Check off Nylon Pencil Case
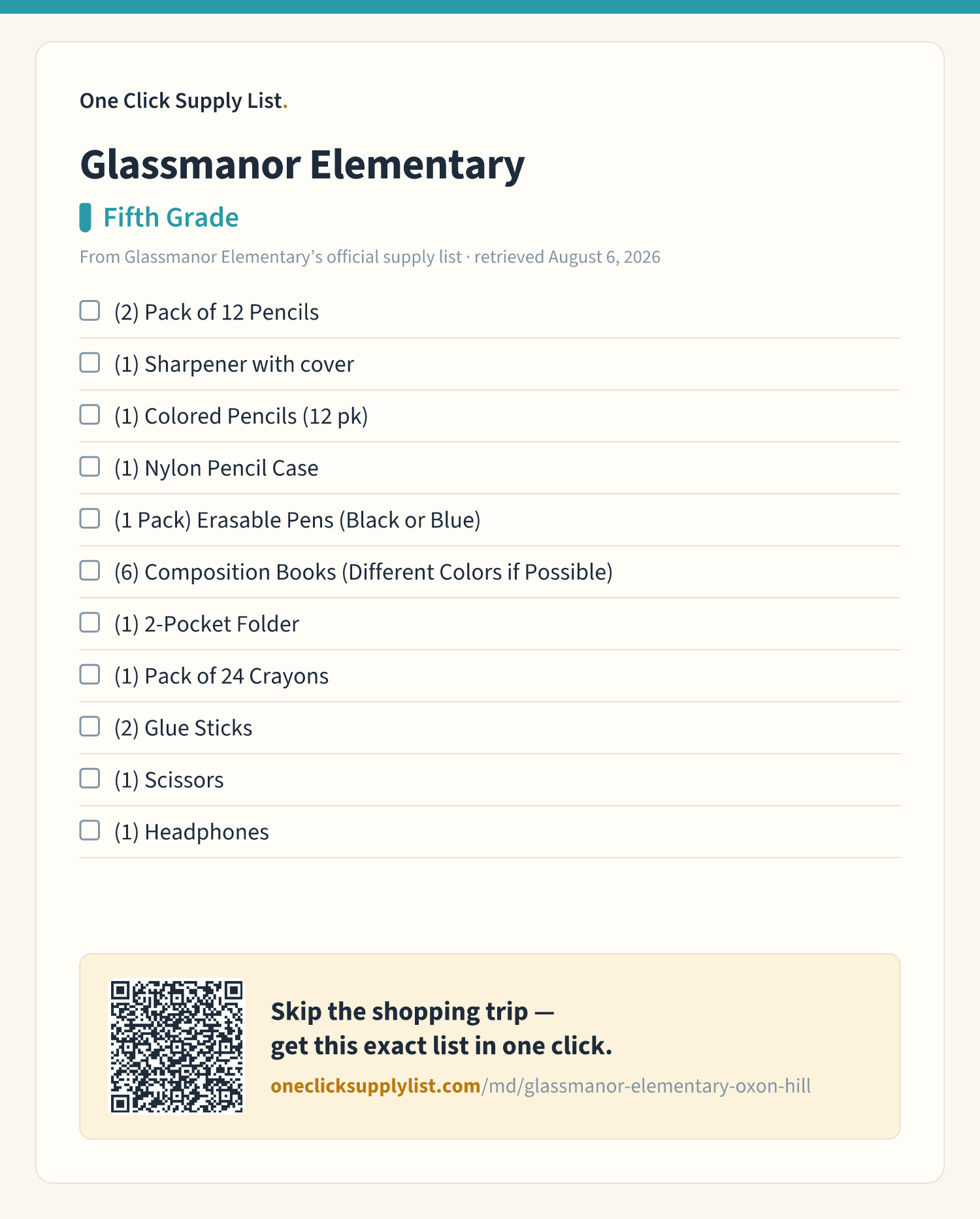980x1219 pixels. coord(90,467)
